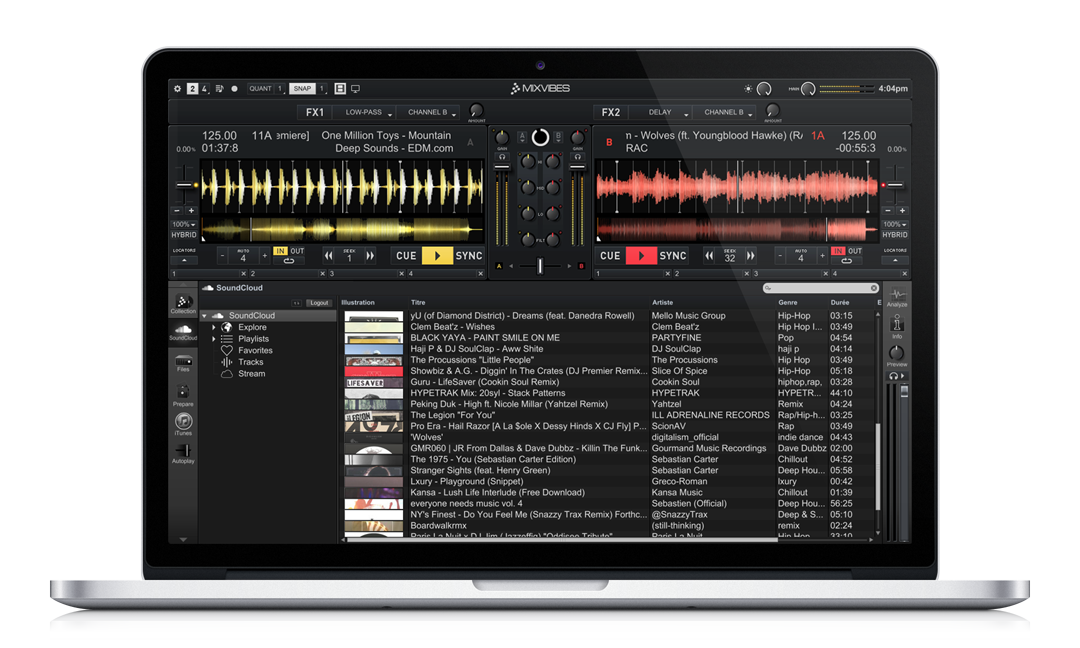This screenshot has width=1080, height=648.
Task: Click the Logout button
Action: 319,303
